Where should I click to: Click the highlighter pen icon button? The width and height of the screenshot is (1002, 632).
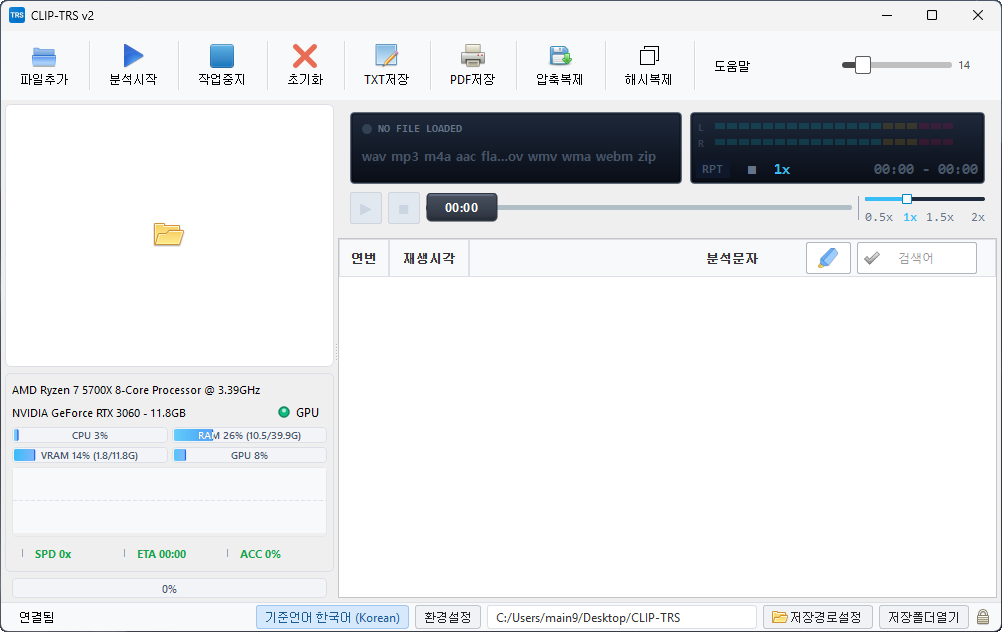point(828,258)
